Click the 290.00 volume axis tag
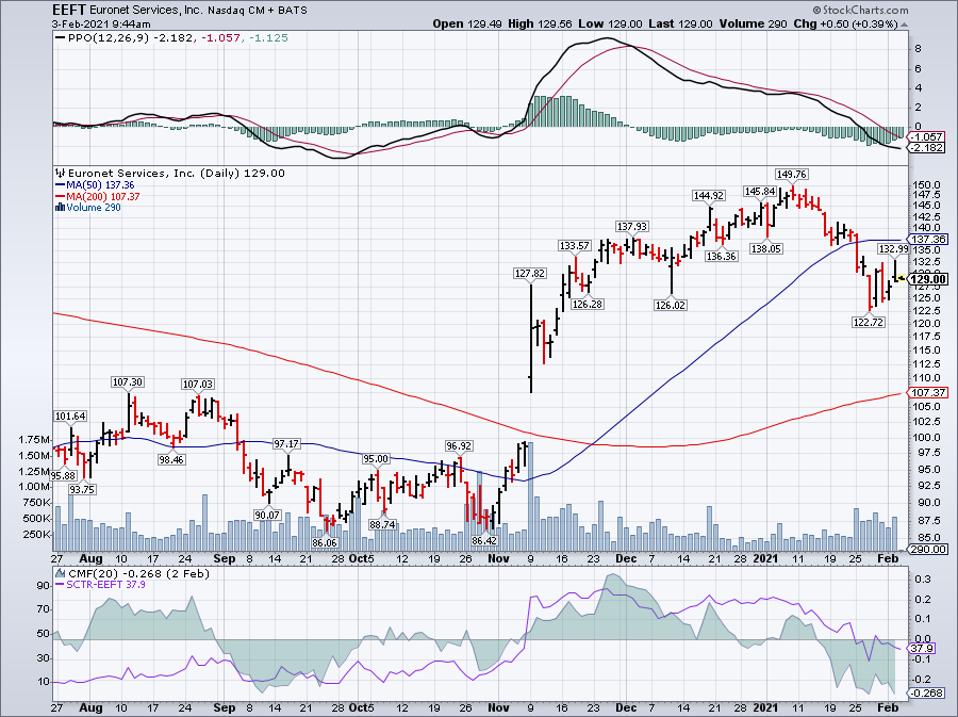Image resolution: width=958 pixels, height=717 pixels. click(x=927, y=549)
